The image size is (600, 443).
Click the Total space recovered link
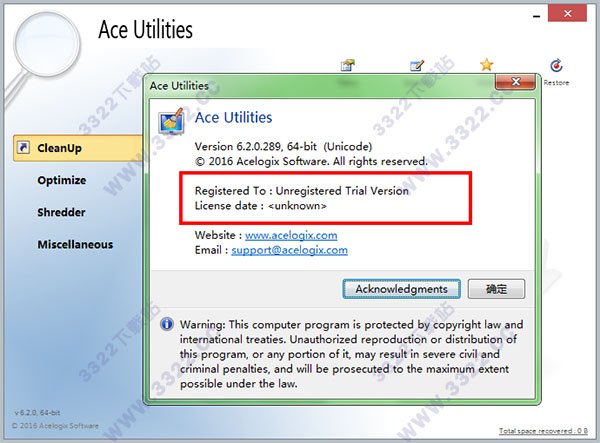click(543, 431)
